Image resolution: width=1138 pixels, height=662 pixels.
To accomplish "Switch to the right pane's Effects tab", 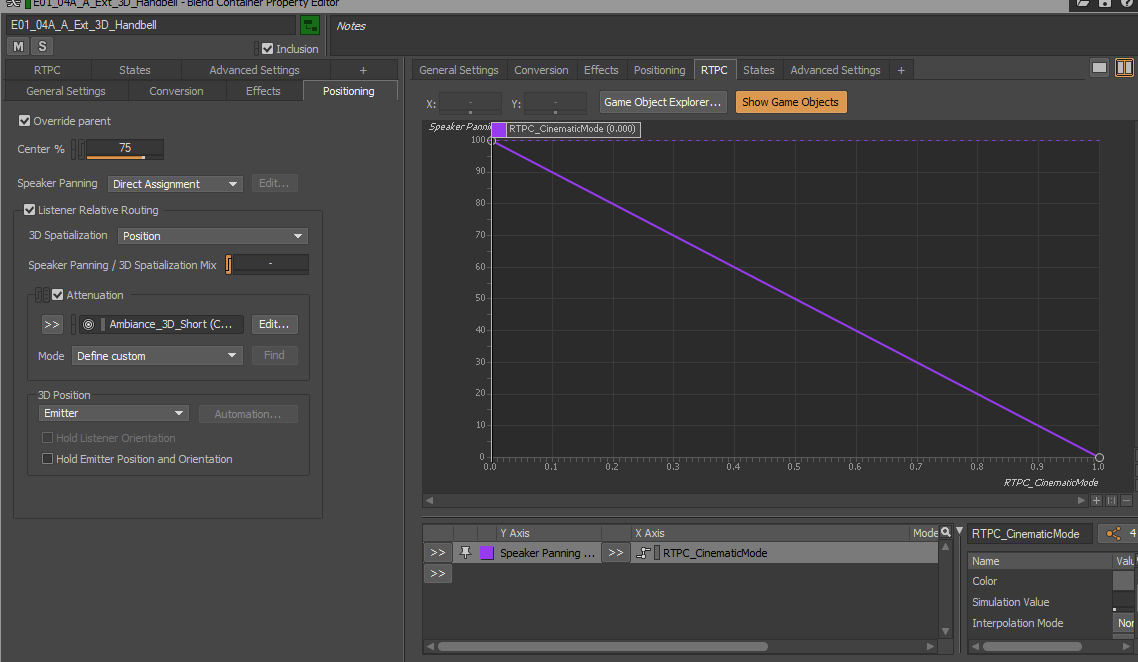I will 601,70.
